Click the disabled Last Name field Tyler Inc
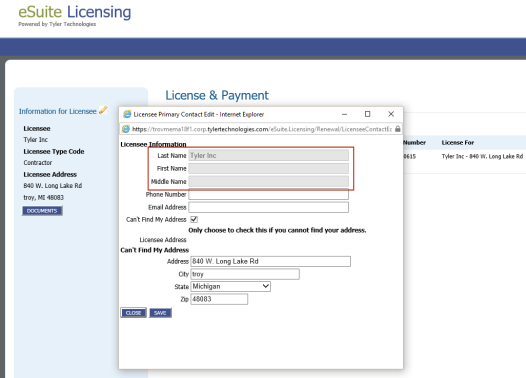Screen dimensions: 526x378 (x=269, y=156)
